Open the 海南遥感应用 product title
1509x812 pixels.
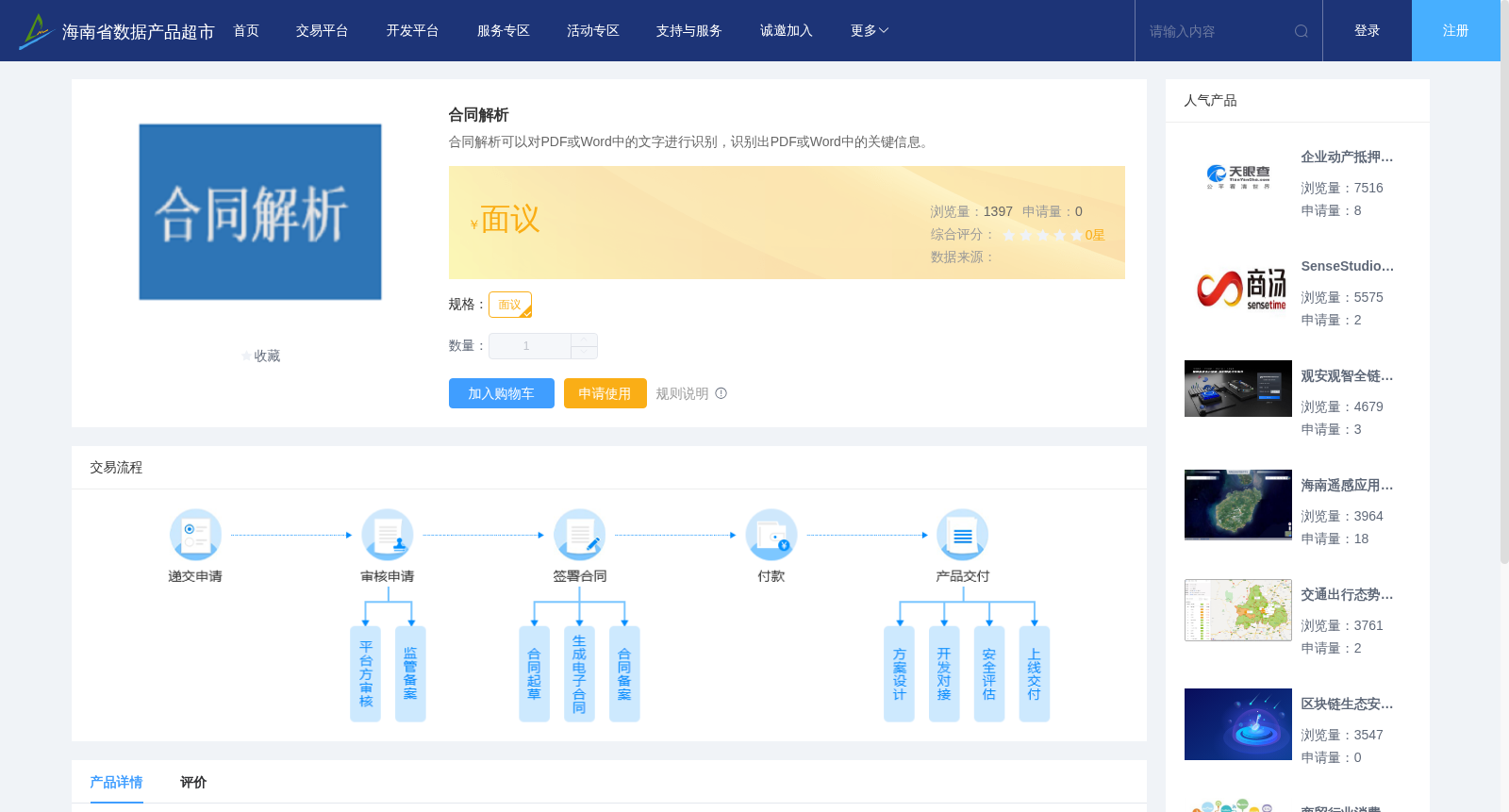click(x=1347, y=485)
